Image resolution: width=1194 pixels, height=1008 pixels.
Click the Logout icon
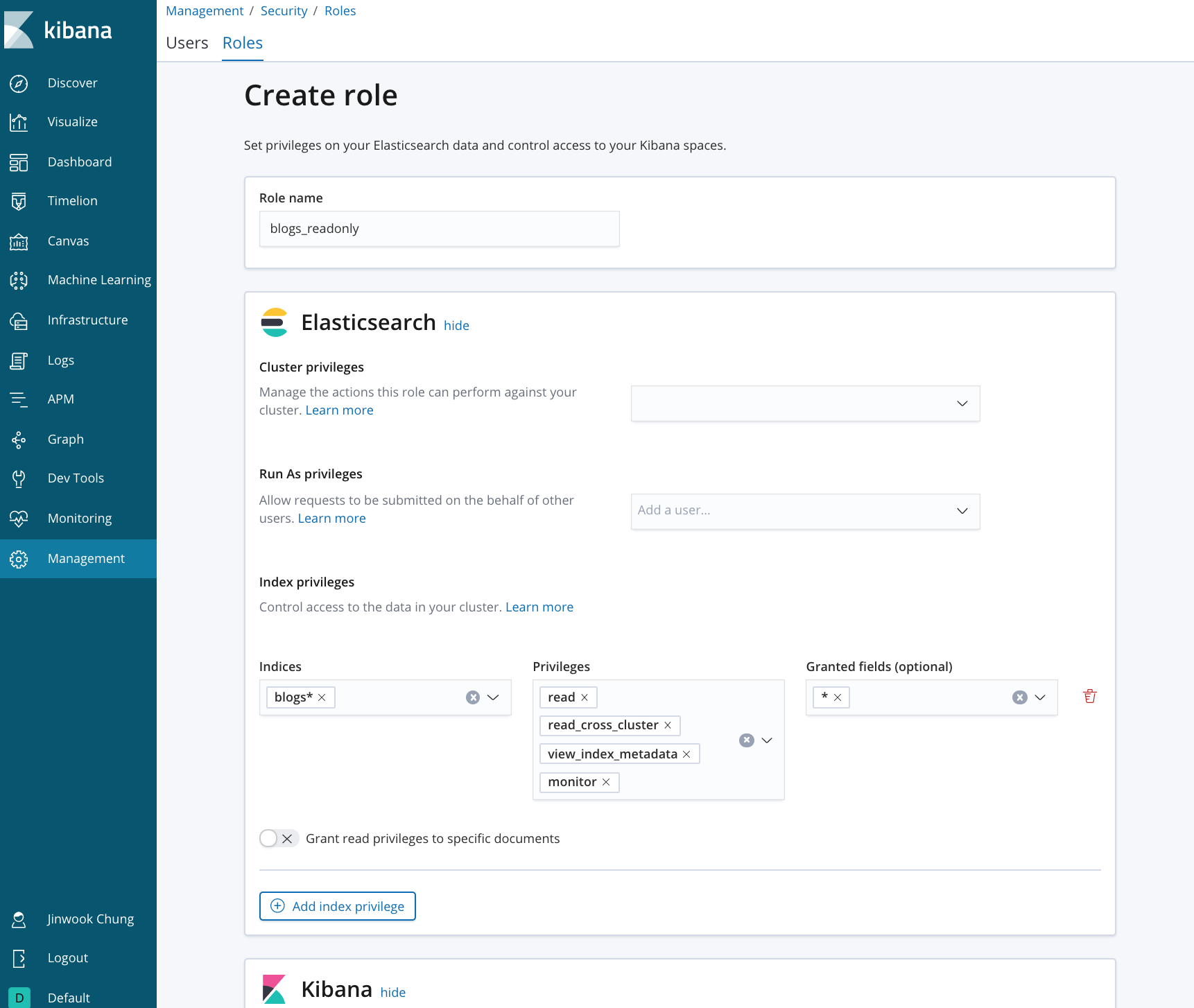19,958
